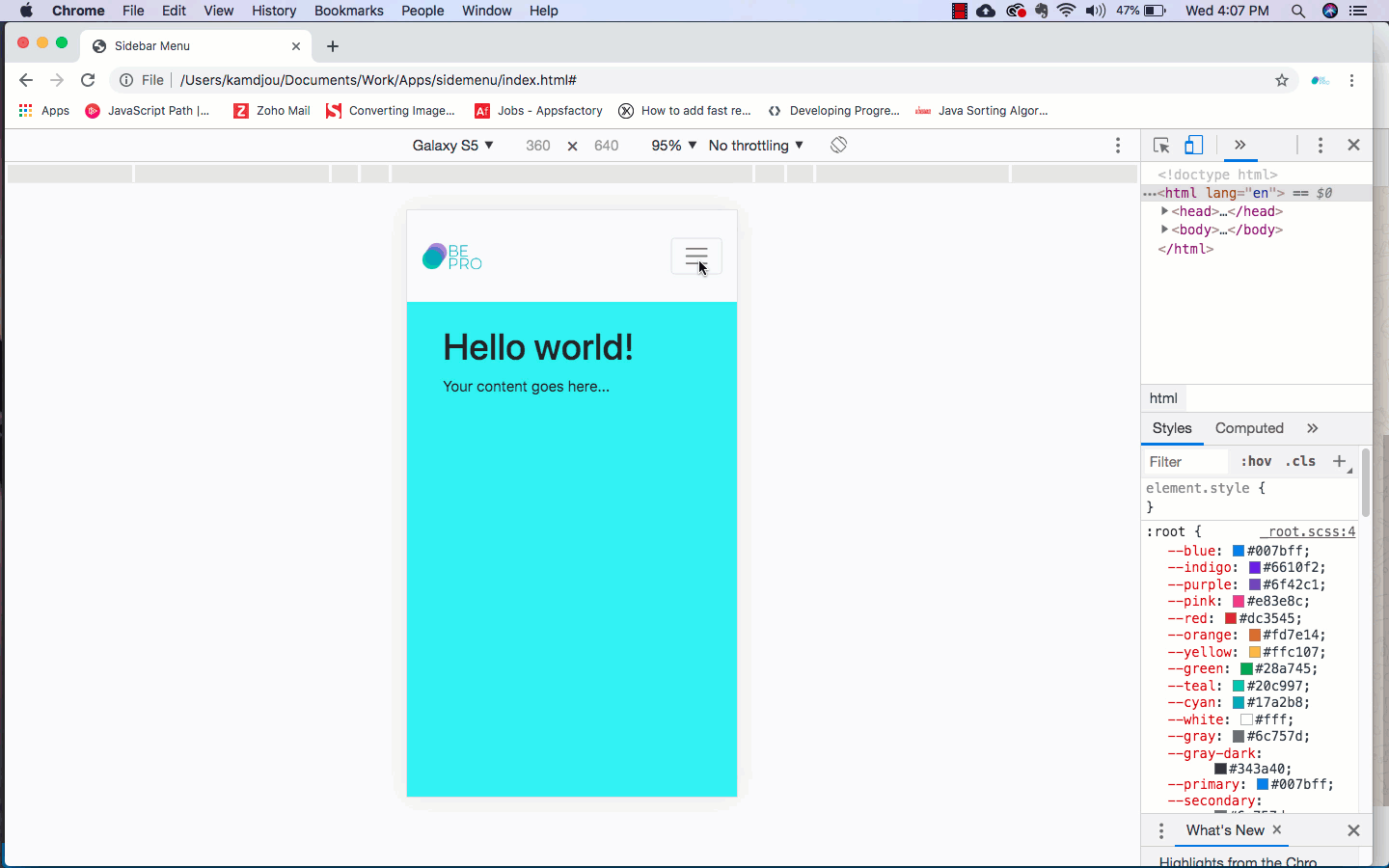Click the hamburger menu button on page
Screen dimensions: 1389x868
click(x=695, y=257)
